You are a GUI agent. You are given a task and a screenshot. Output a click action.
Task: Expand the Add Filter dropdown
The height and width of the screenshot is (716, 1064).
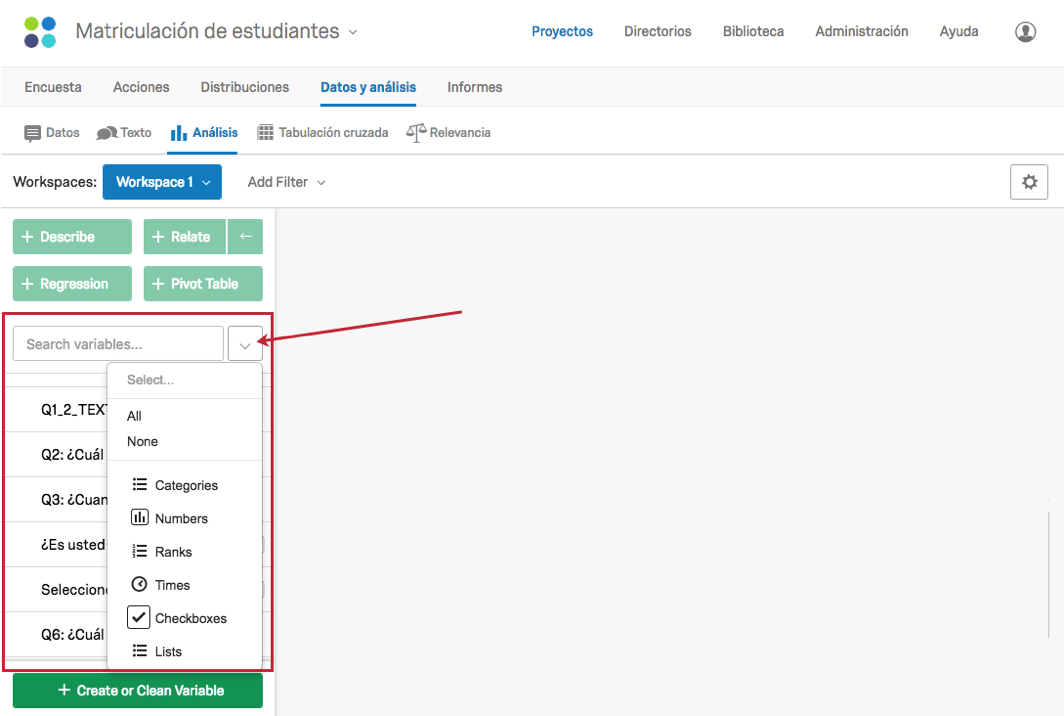click(x=286, y=181)
